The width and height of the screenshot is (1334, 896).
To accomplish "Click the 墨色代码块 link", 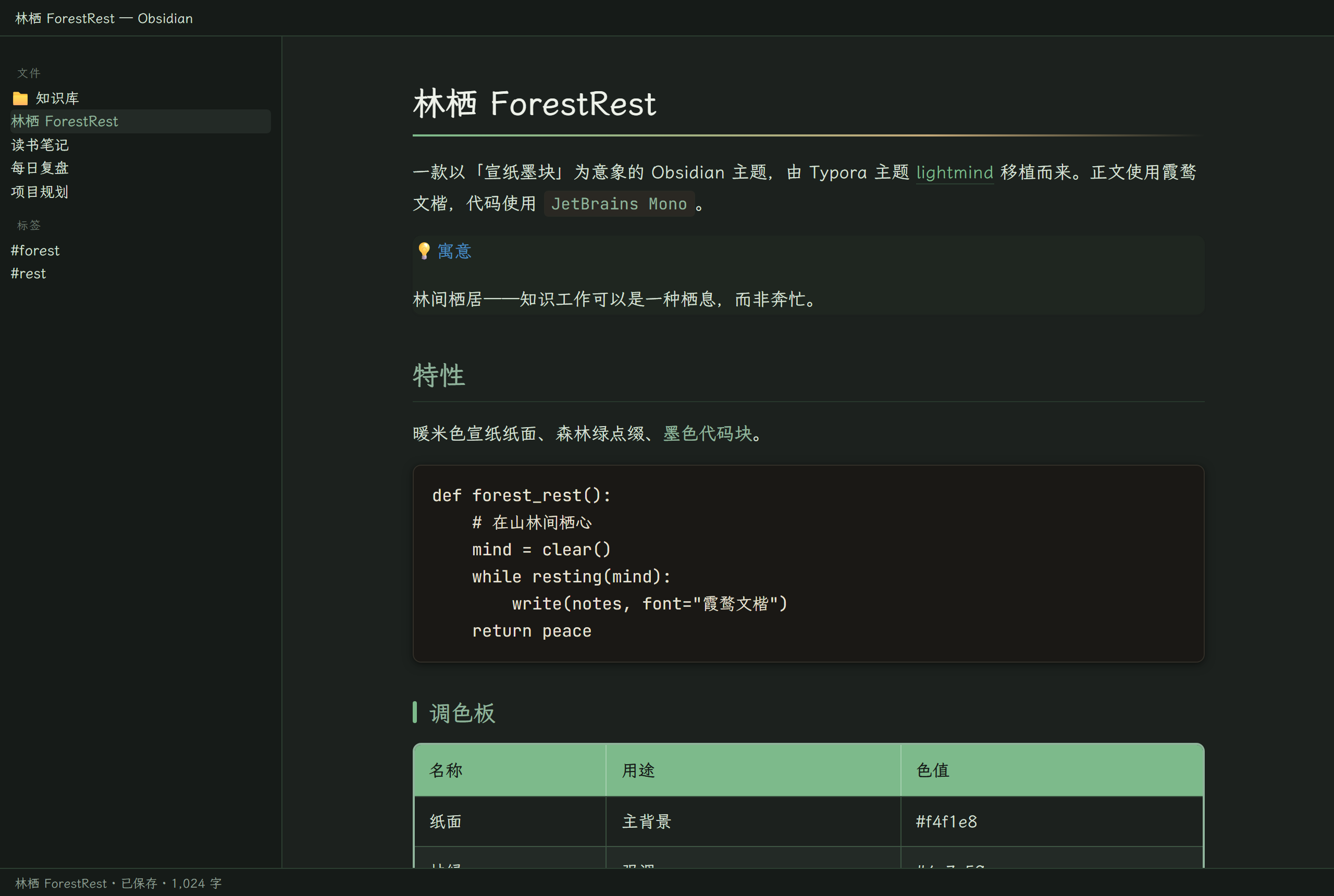I will [707, 433].
